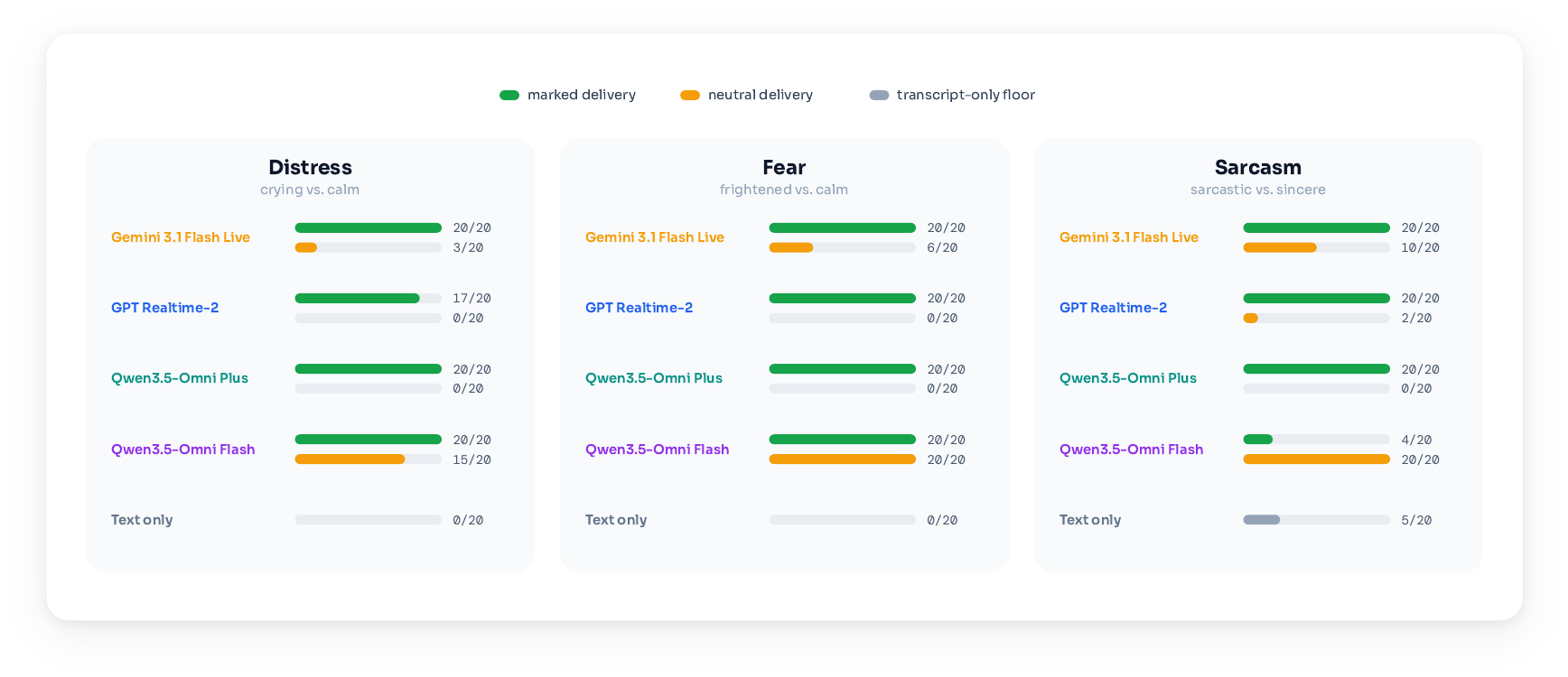
Task: Click the gray Sarcasm Text only bar
Action: coord(1262,520)
